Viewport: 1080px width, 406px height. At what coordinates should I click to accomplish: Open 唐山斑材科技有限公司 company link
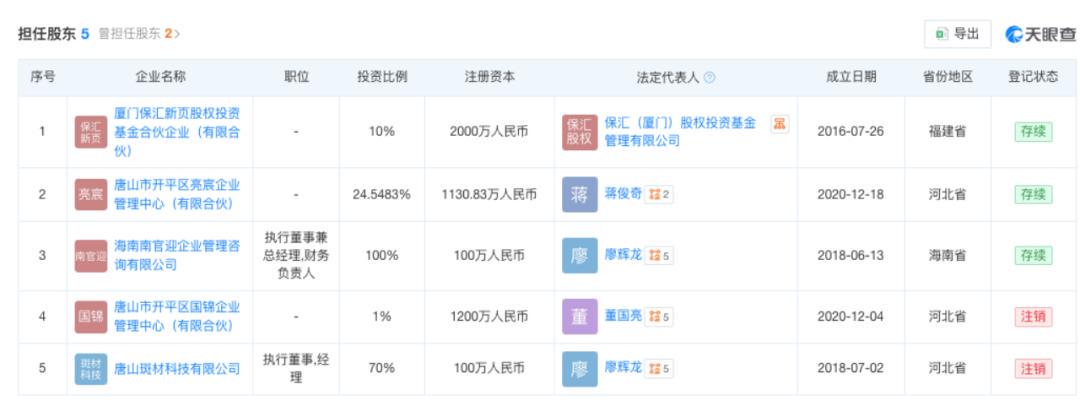pos(176,369)
